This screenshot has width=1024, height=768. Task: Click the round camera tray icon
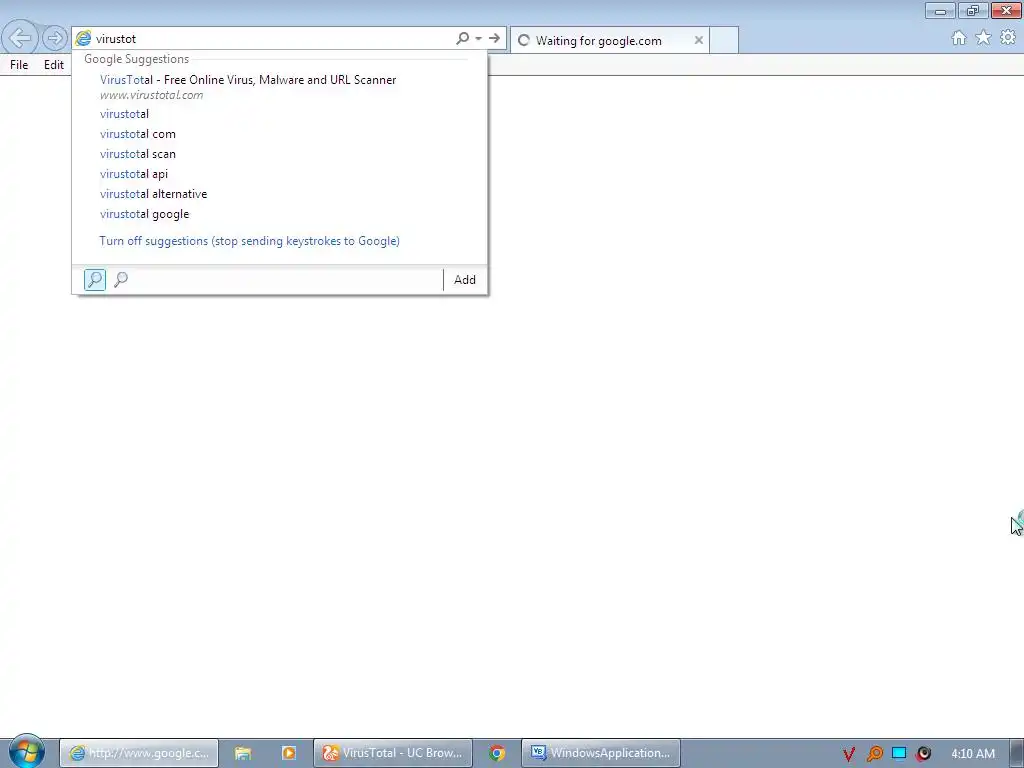[x=924, y=754]
